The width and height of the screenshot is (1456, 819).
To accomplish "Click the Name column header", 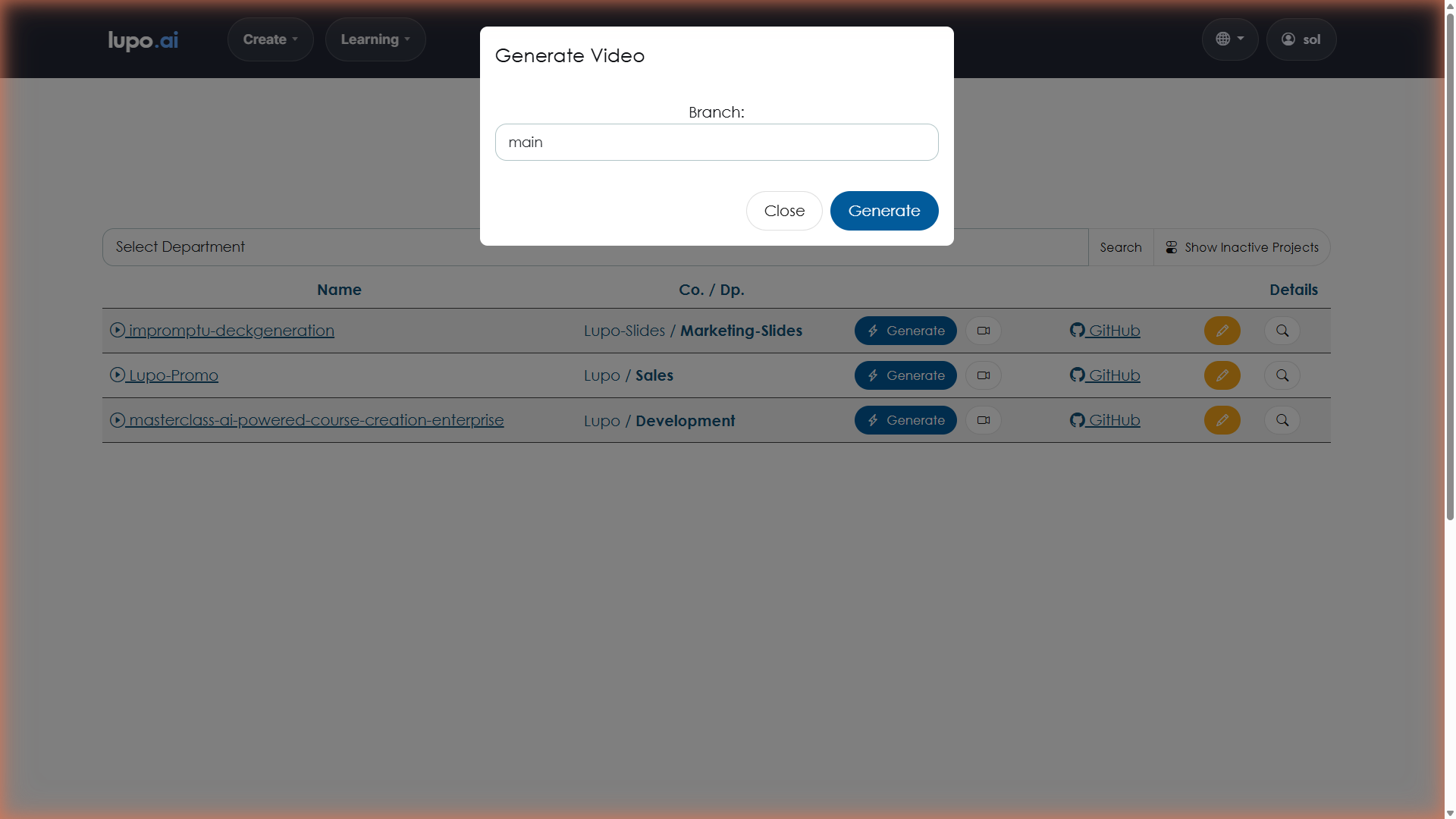I will (x=339, y=290).
